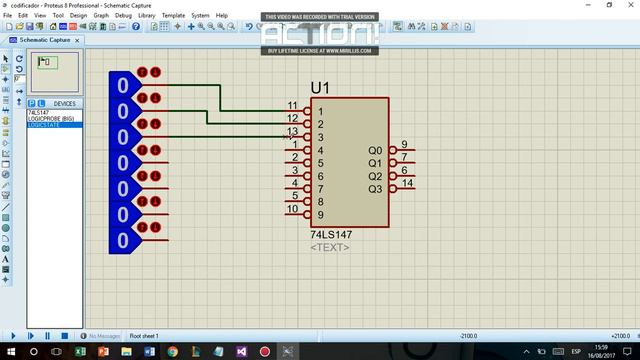Zoom to area with the last magnifier
The width and height of the screenshot is (640, 360).
pyautogui.click(x=231, y=27)
